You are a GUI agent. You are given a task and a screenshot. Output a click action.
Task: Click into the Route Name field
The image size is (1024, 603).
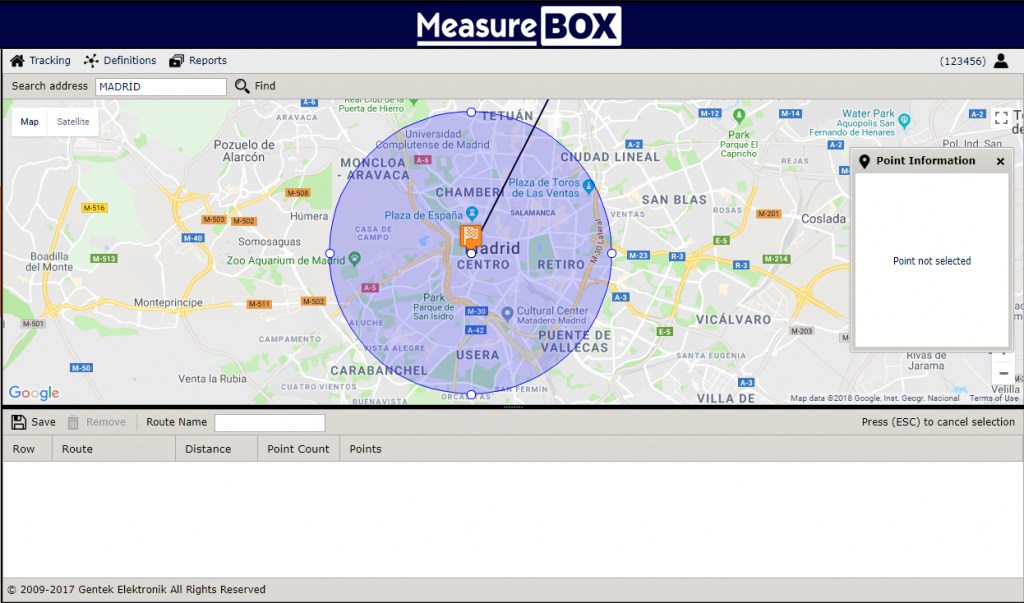270,423
